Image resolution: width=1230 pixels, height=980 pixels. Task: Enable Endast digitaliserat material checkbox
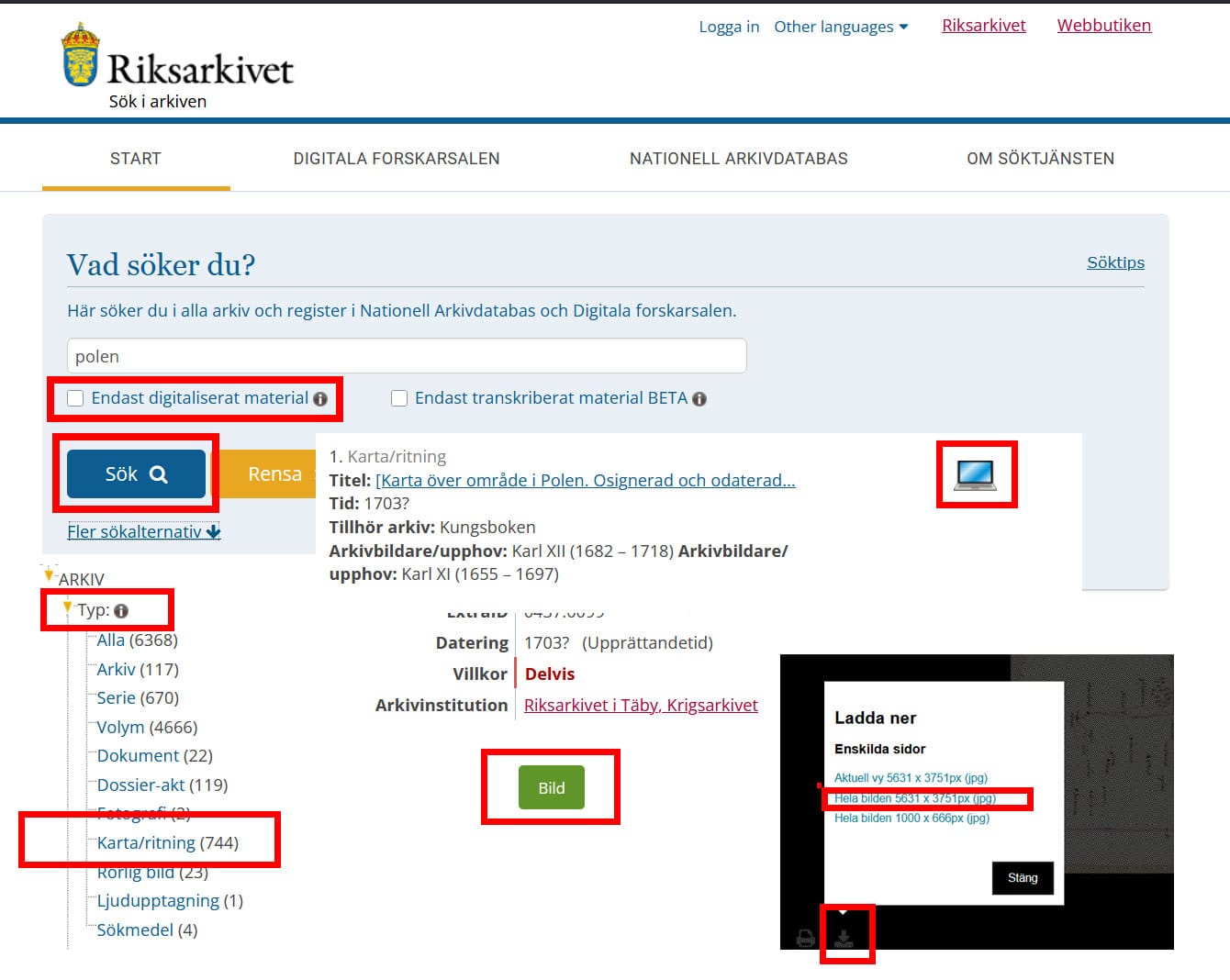76,398
